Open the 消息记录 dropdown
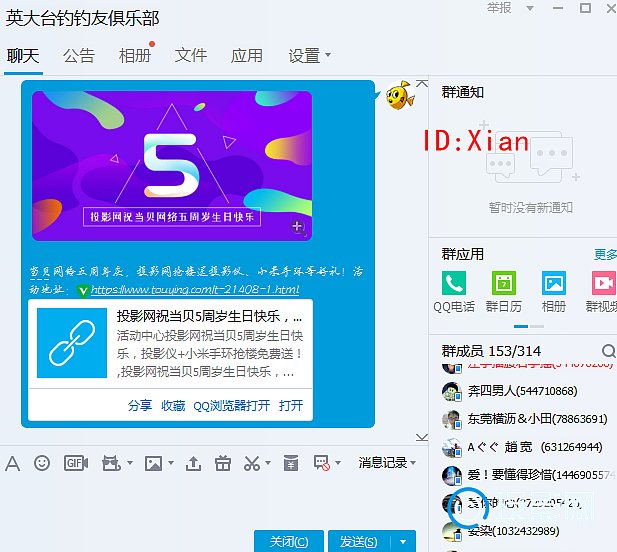This screenshot has height=552, width=617. tap(386, 463)
